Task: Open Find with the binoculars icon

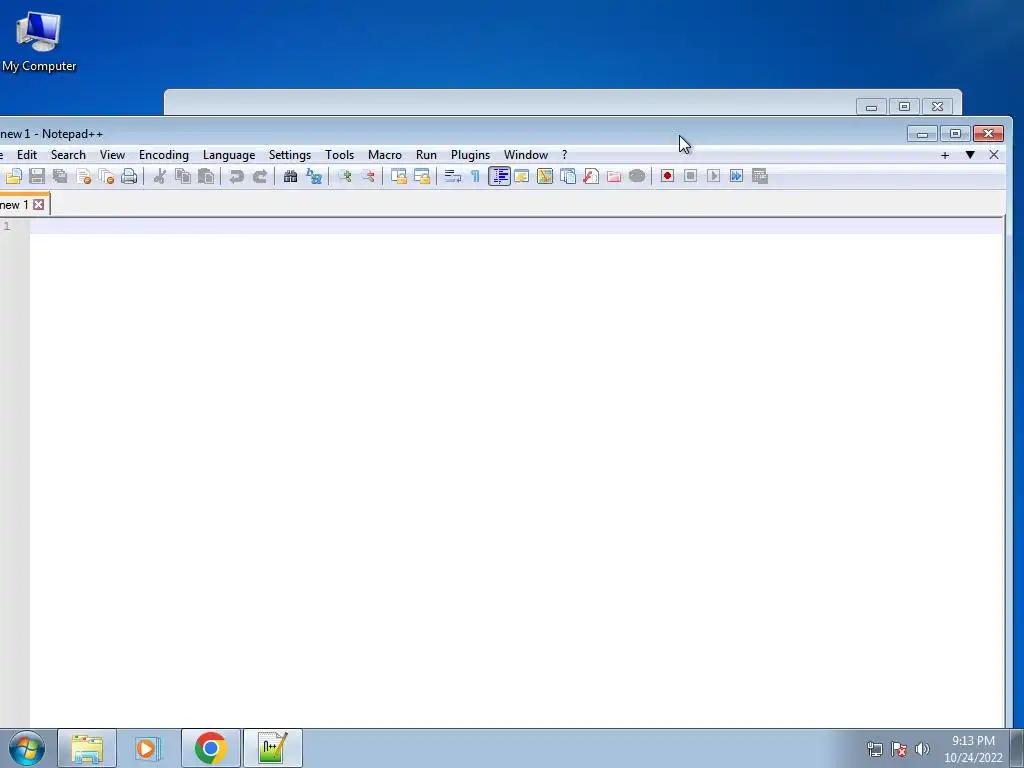Action: [291, 176]
